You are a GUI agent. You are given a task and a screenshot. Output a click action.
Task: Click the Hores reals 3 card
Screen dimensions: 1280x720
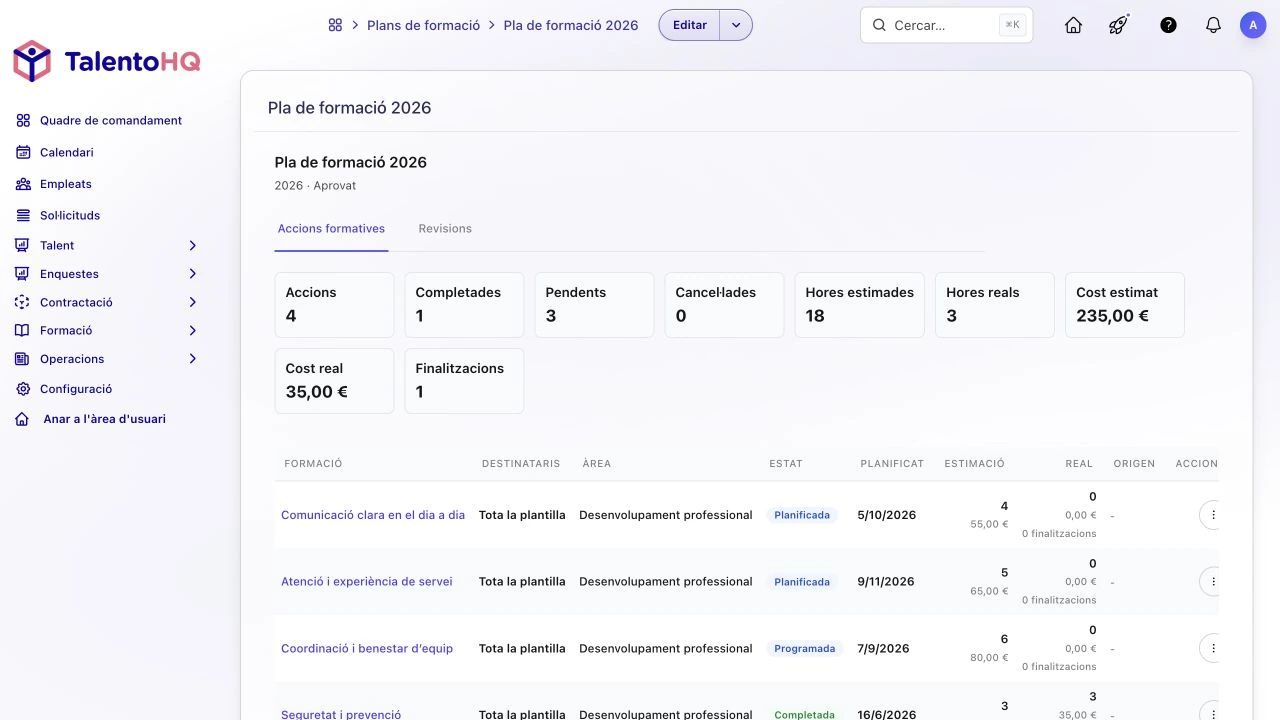point(995,305)
